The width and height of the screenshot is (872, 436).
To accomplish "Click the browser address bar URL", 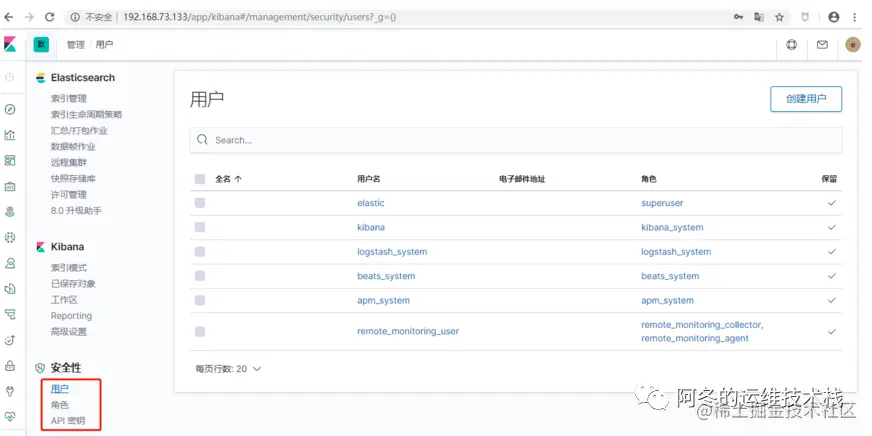I will pos(260,17).
